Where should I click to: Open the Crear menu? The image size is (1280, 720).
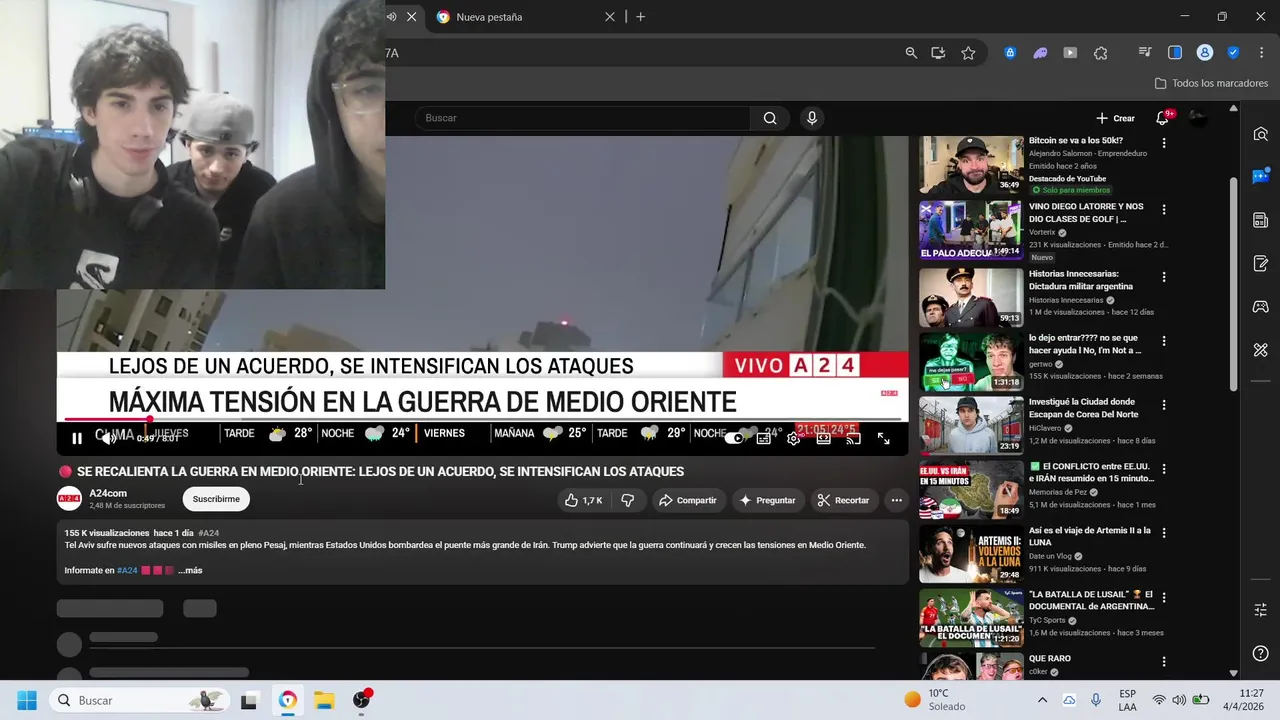pyautogui.click(x=1115, y=118)
